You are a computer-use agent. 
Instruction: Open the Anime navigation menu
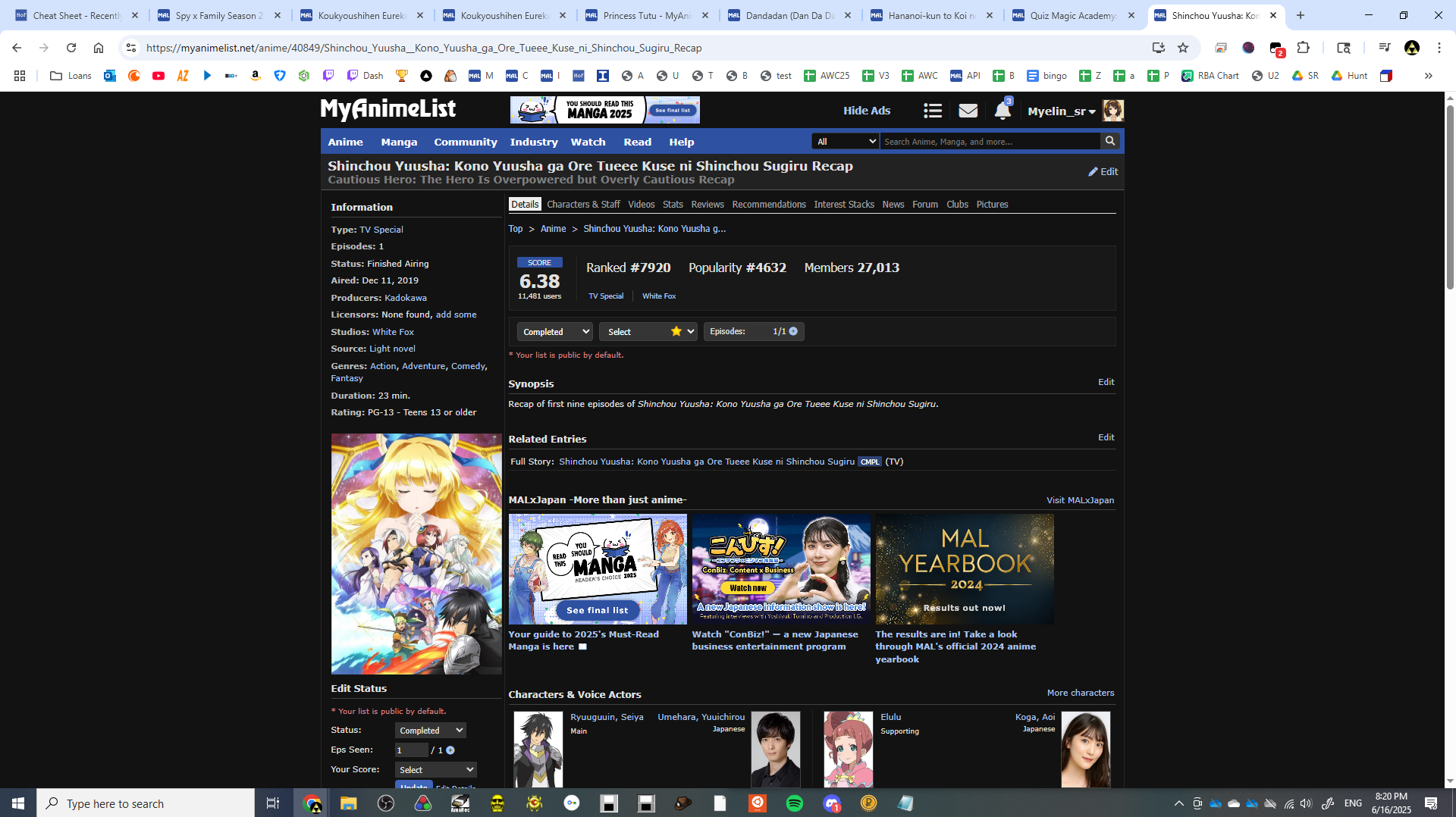point(346,142)
